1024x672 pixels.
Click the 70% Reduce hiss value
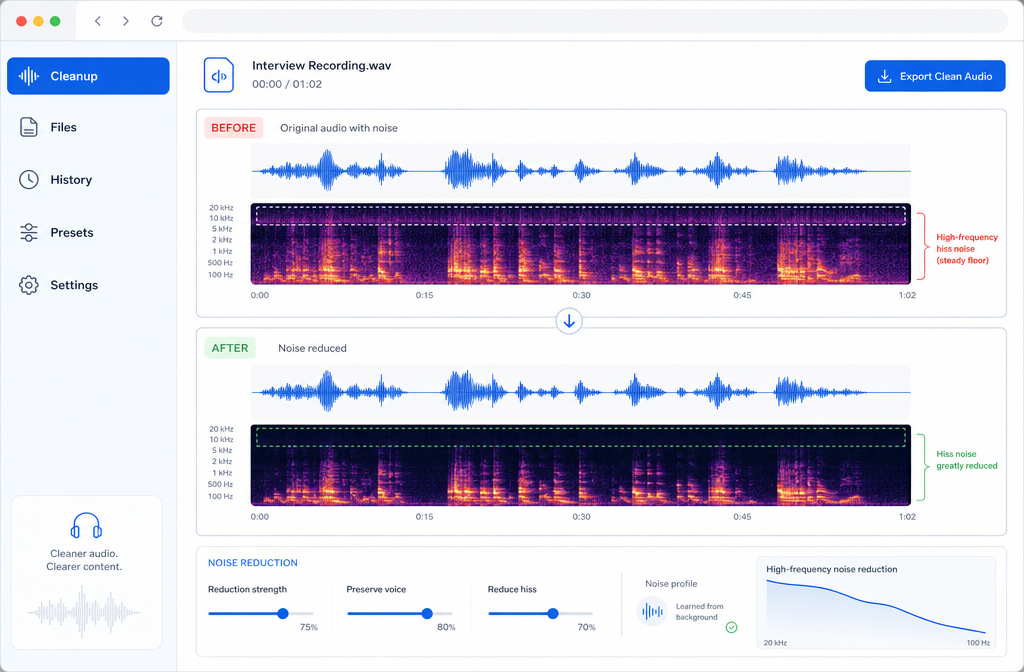586,627
